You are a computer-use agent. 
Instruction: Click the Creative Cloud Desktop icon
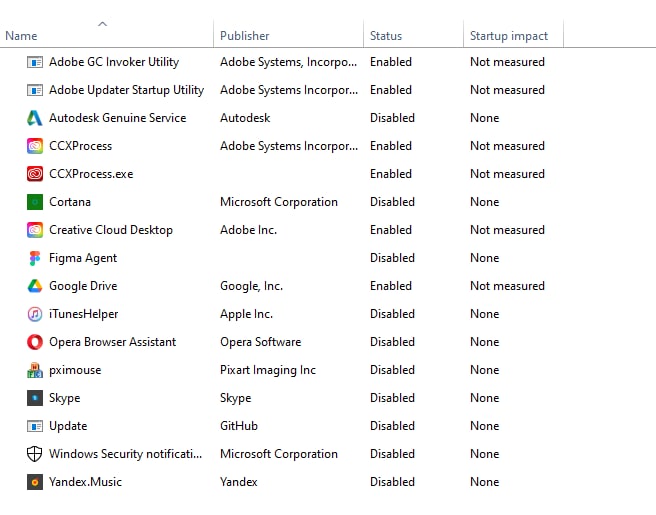35,230
